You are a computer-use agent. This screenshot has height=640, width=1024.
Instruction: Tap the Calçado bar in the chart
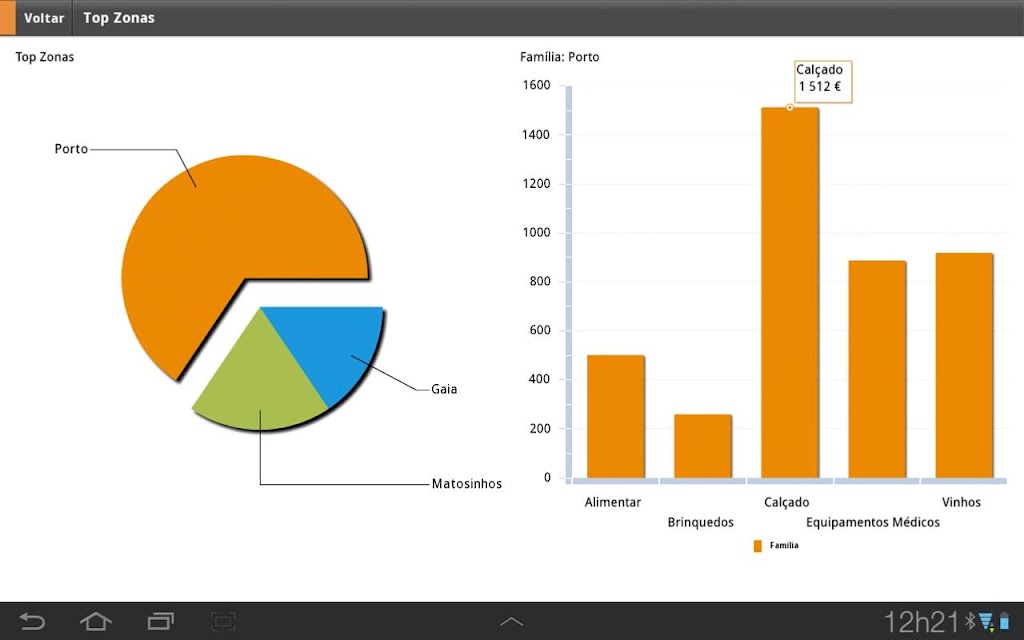tap(790, 293)
